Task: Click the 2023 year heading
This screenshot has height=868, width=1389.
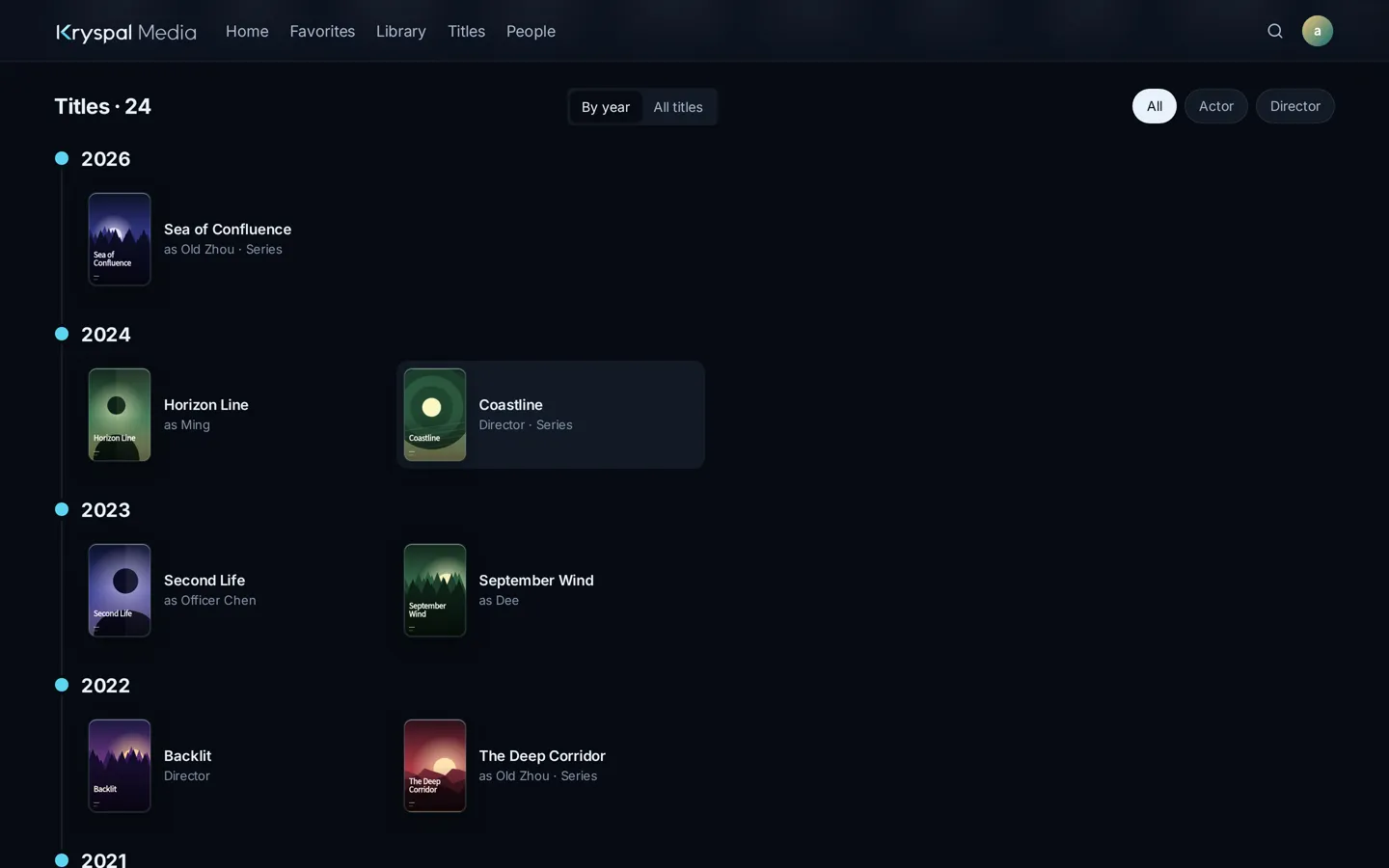Action: pos(106,510)
